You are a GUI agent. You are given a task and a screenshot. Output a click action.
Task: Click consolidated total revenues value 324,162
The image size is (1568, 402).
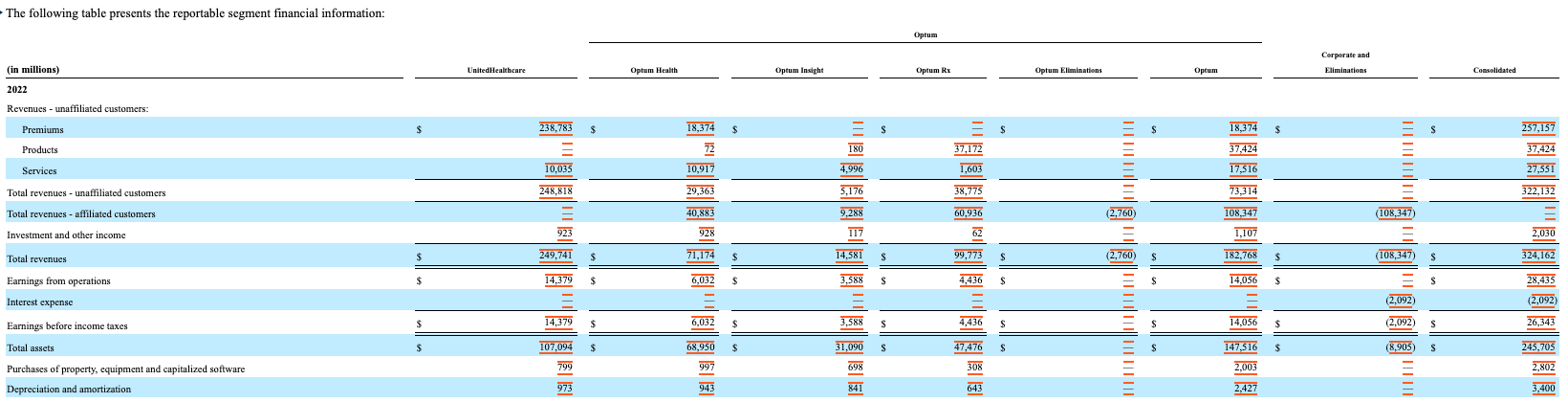click(x=1537, y=257)
